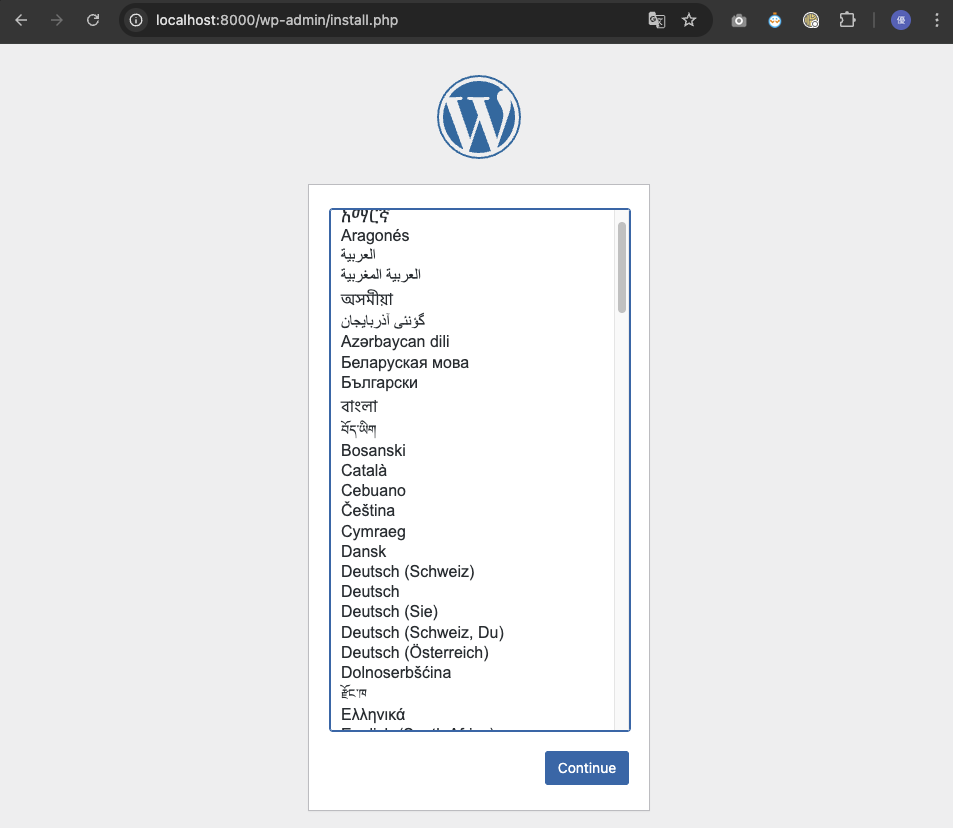This screenshot has width=953, height=828.
Task: Bookmark this page with the star icon
Action: pyautogui.click(x=689, y=20)
